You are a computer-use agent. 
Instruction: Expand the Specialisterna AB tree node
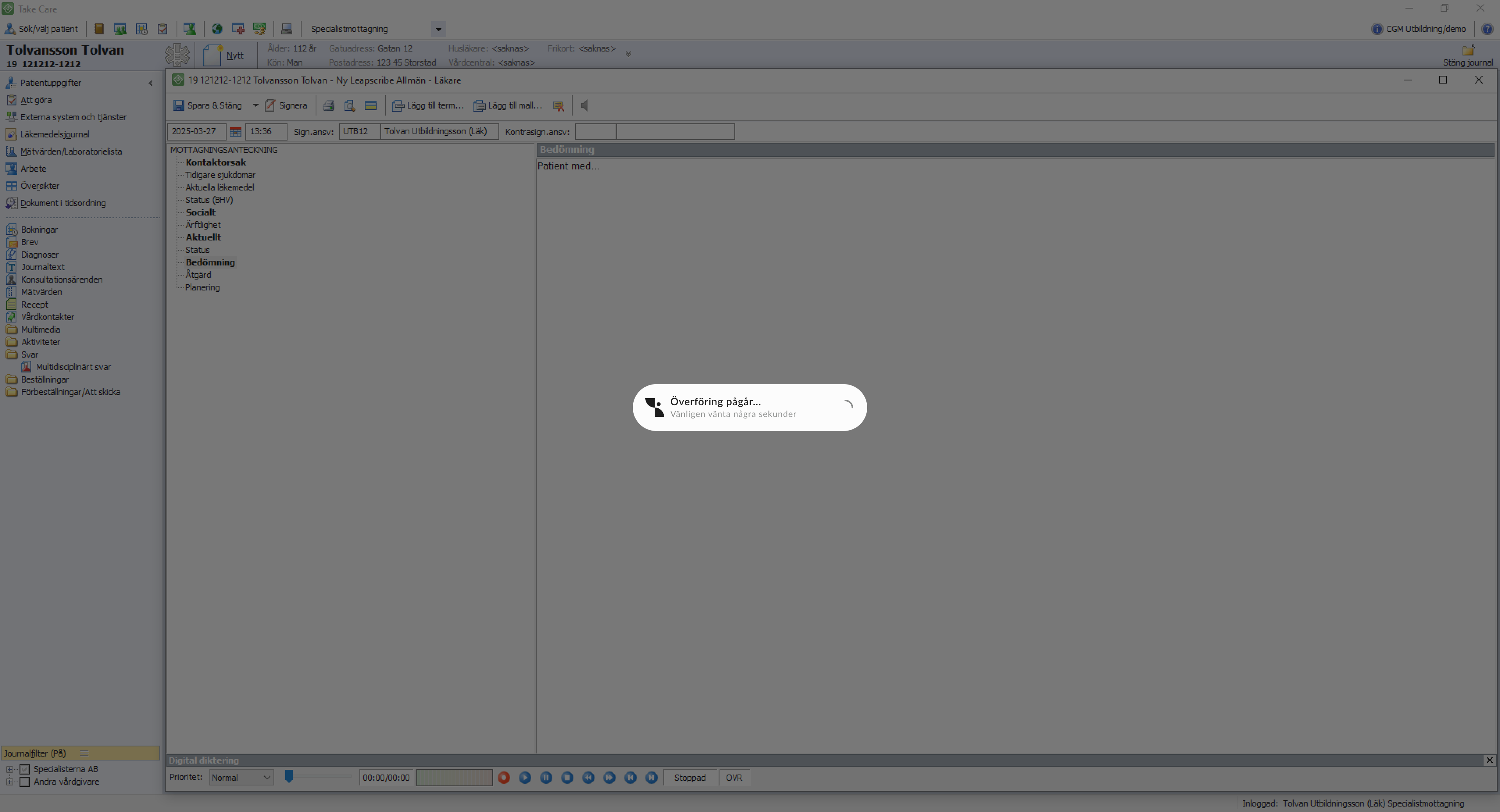coord(9,769)
